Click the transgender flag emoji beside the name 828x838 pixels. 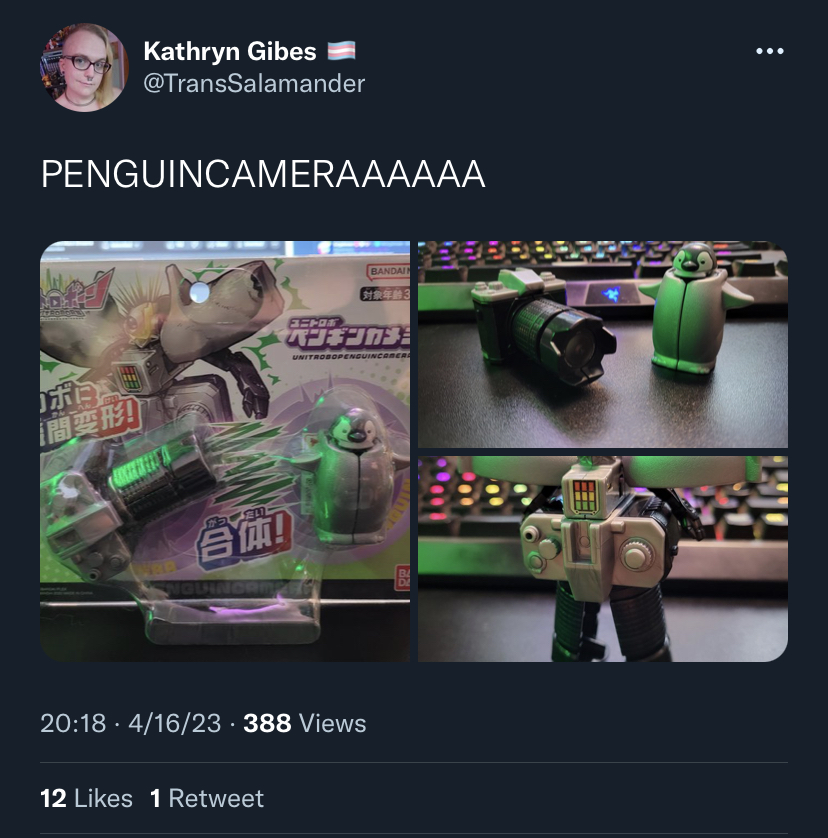point(341,51)
